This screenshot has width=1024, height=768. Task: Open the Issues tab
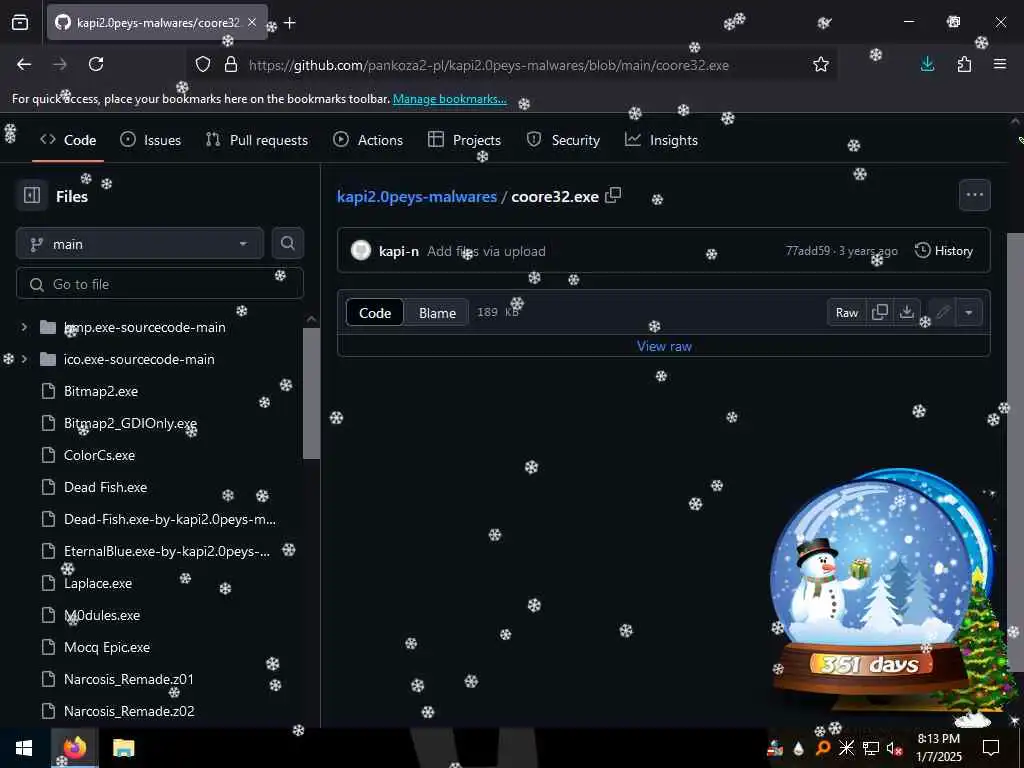click(151, 140)
